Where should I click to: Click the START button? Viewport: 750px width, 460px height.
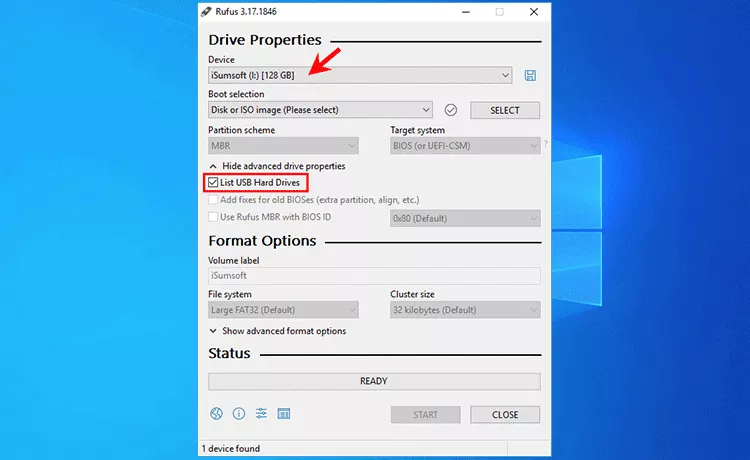(426, 415)
